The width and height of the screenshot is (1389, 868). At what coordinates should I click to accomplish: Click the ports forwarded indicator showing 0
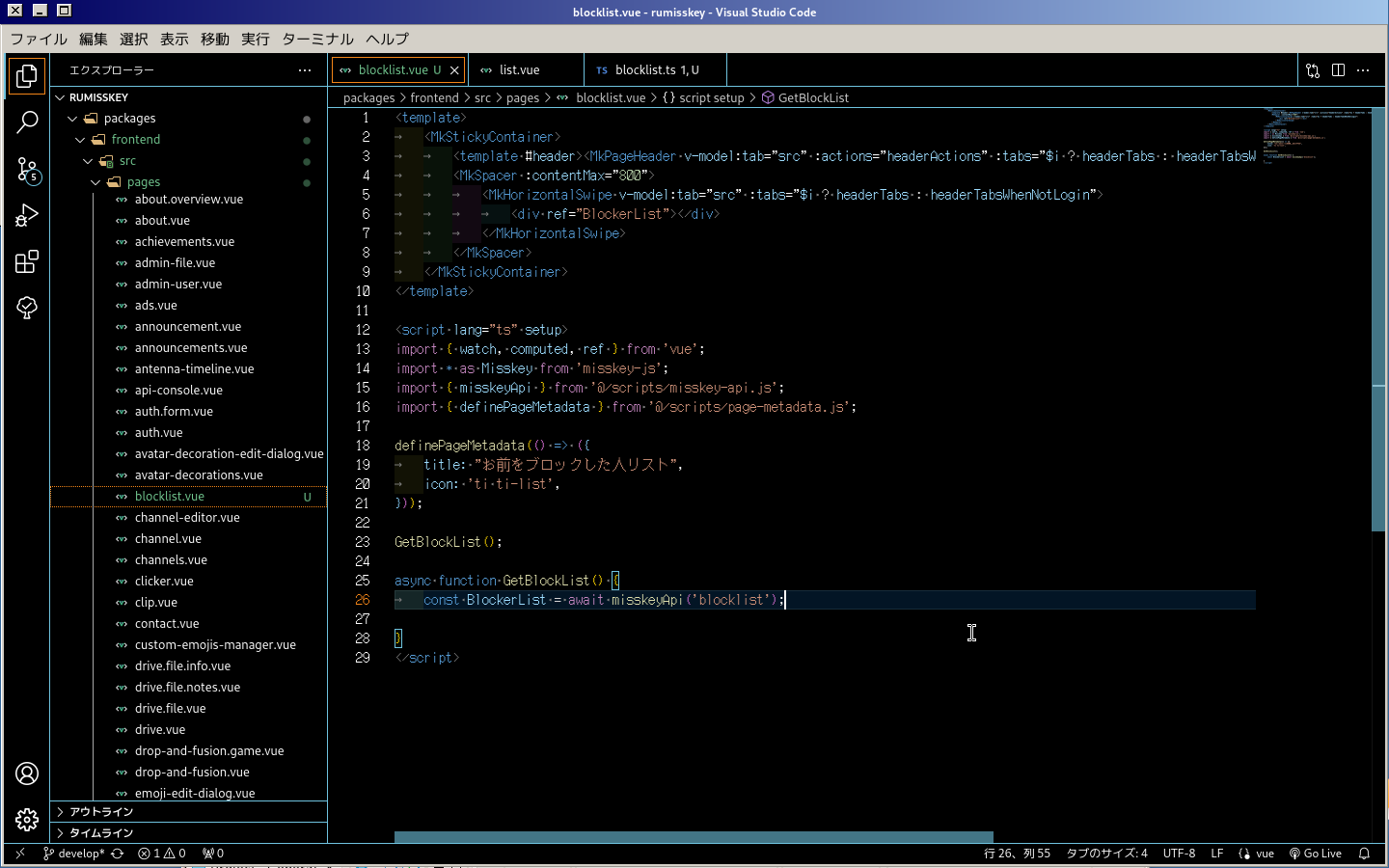point(213,854)
